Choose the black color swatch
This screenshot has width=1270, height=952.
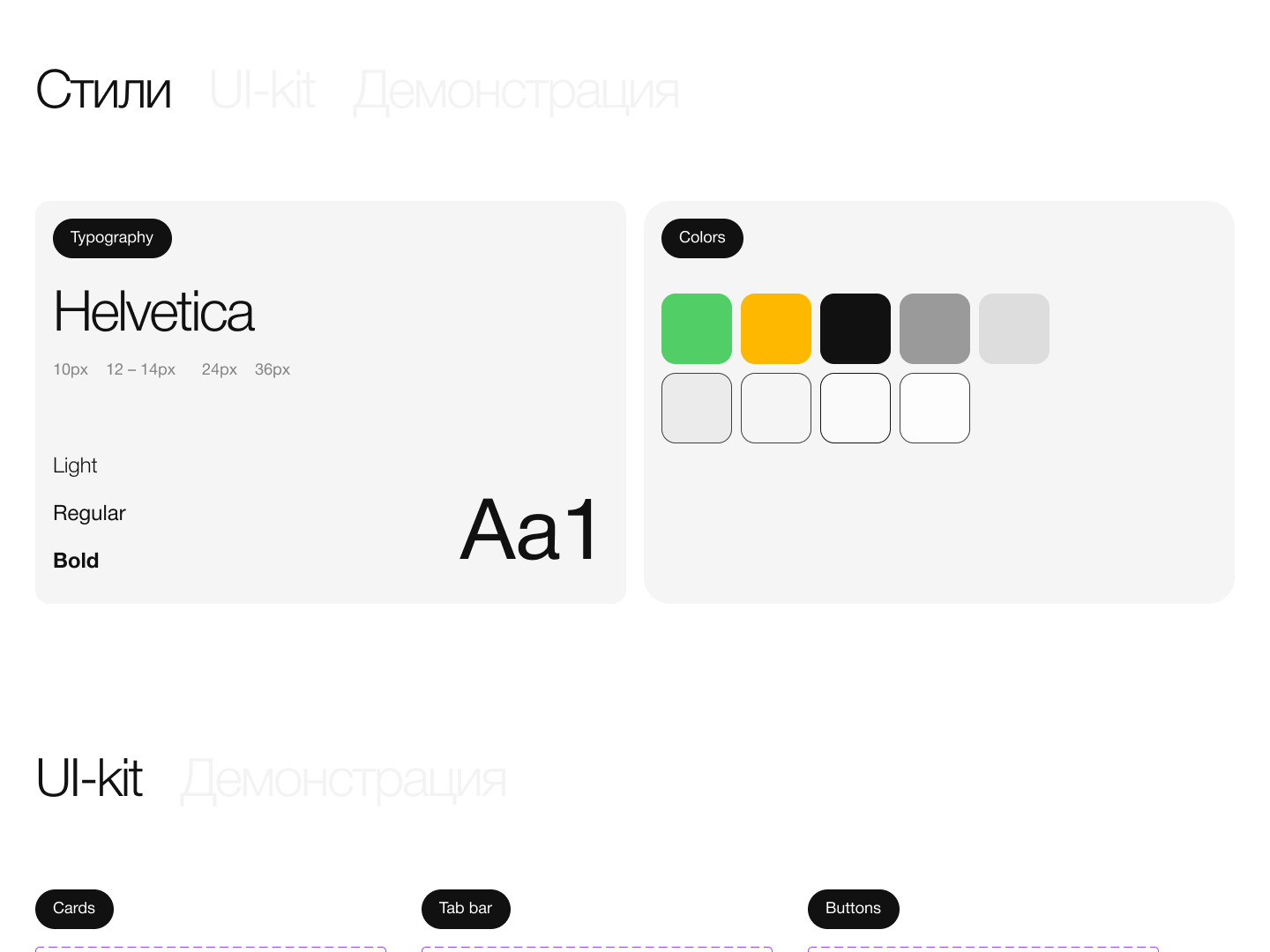click(855, 329)
